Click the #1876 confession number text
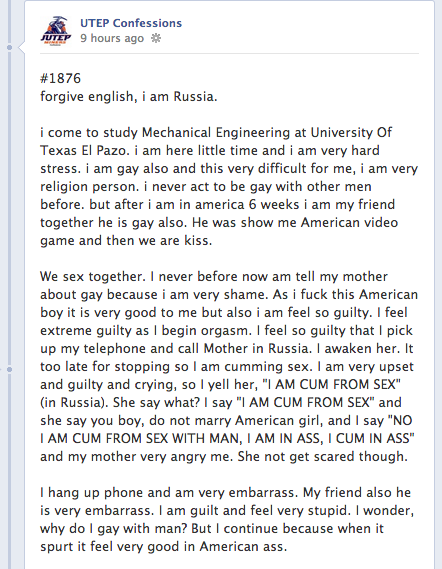Screen dimensions: 442x569 click(61, 78)
